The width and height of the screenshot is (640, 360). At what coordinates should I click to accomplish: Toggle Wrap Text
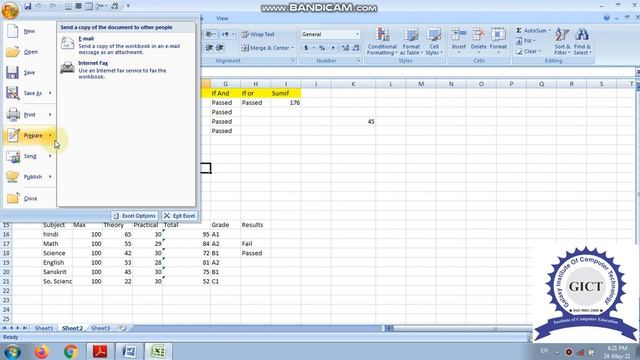258,35
